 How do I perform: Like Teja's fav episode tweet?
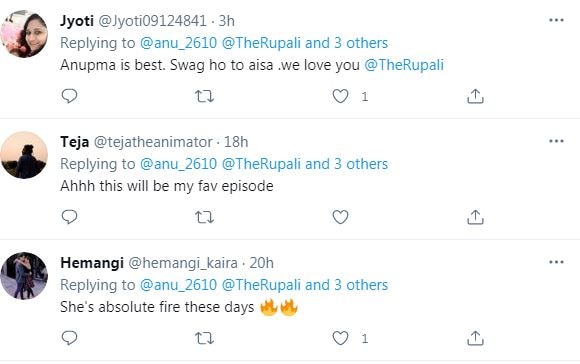pos(340,217)
